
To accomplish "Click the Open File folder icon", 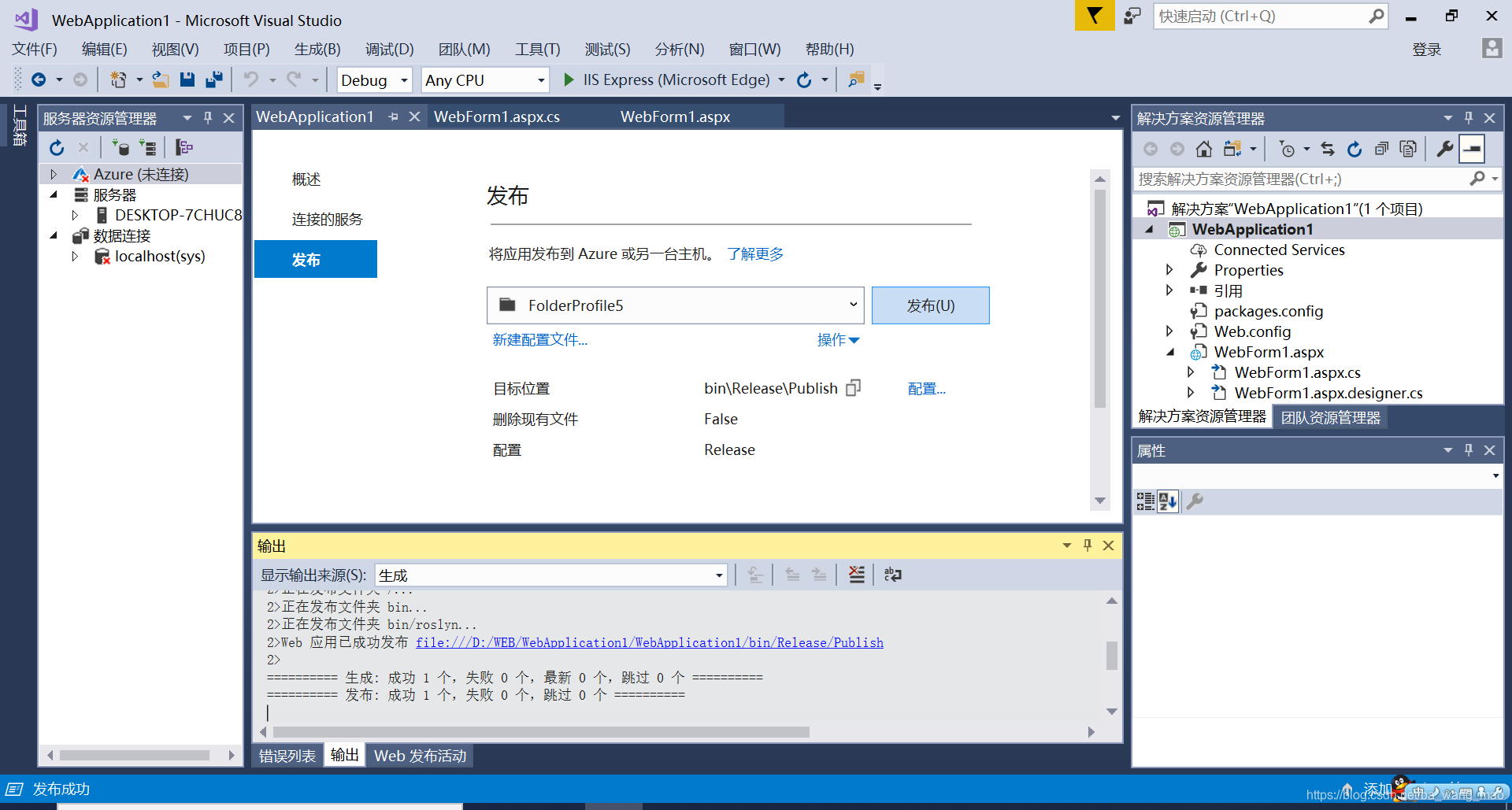I will pyautogui.click(x=161, y=80).
